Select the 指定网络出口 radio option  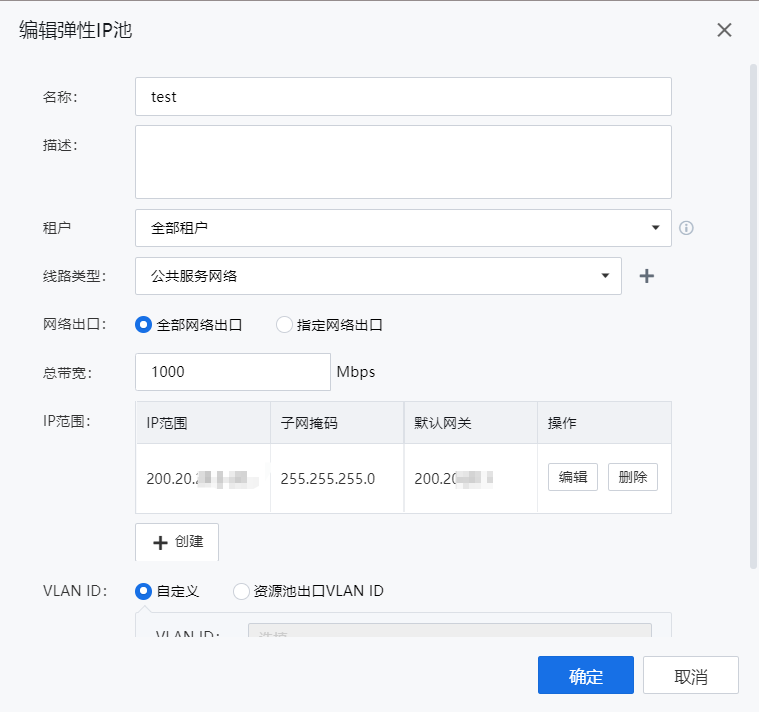pos(284,325)
